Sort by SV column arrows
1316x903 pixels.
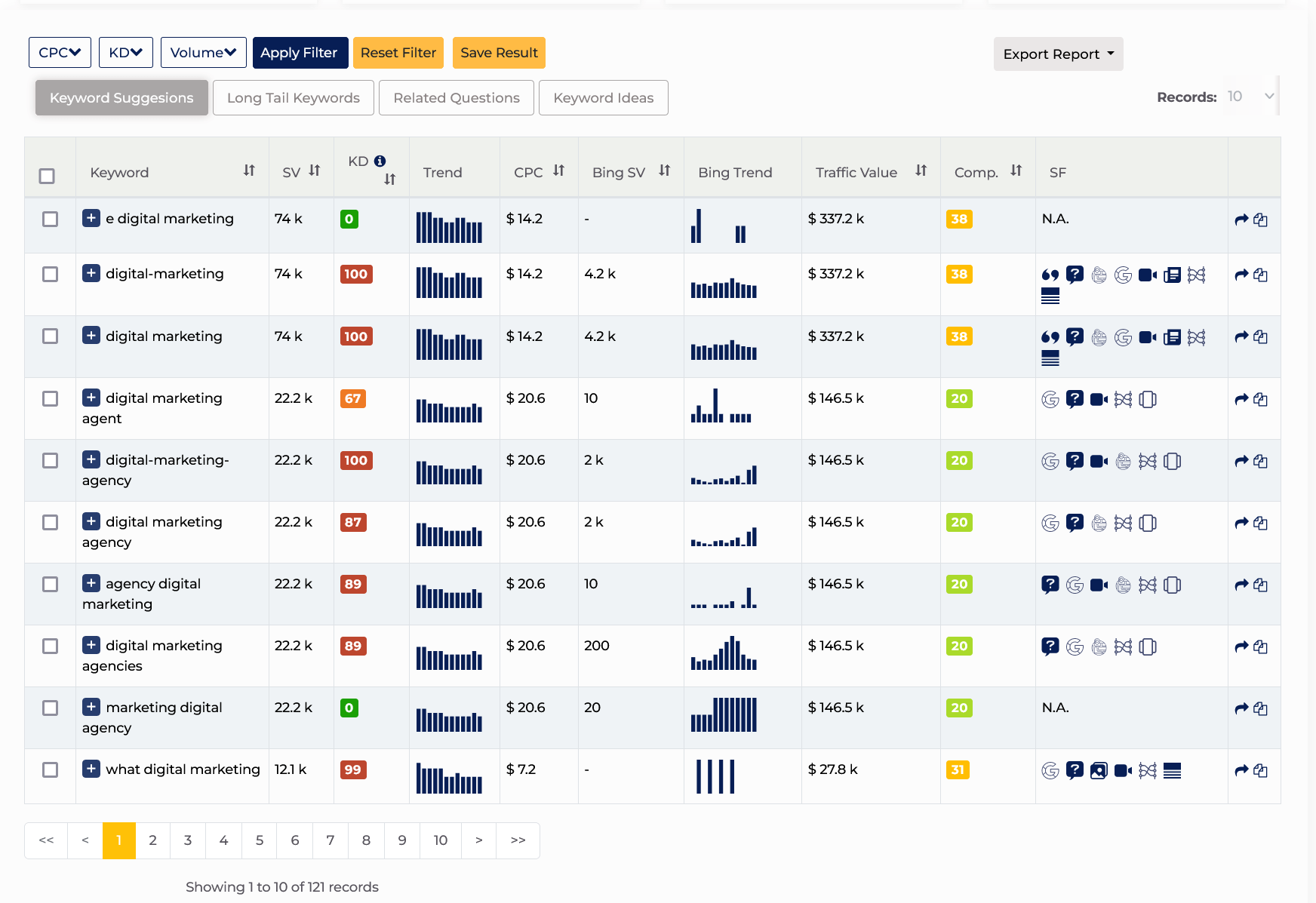tap(315, 170)
